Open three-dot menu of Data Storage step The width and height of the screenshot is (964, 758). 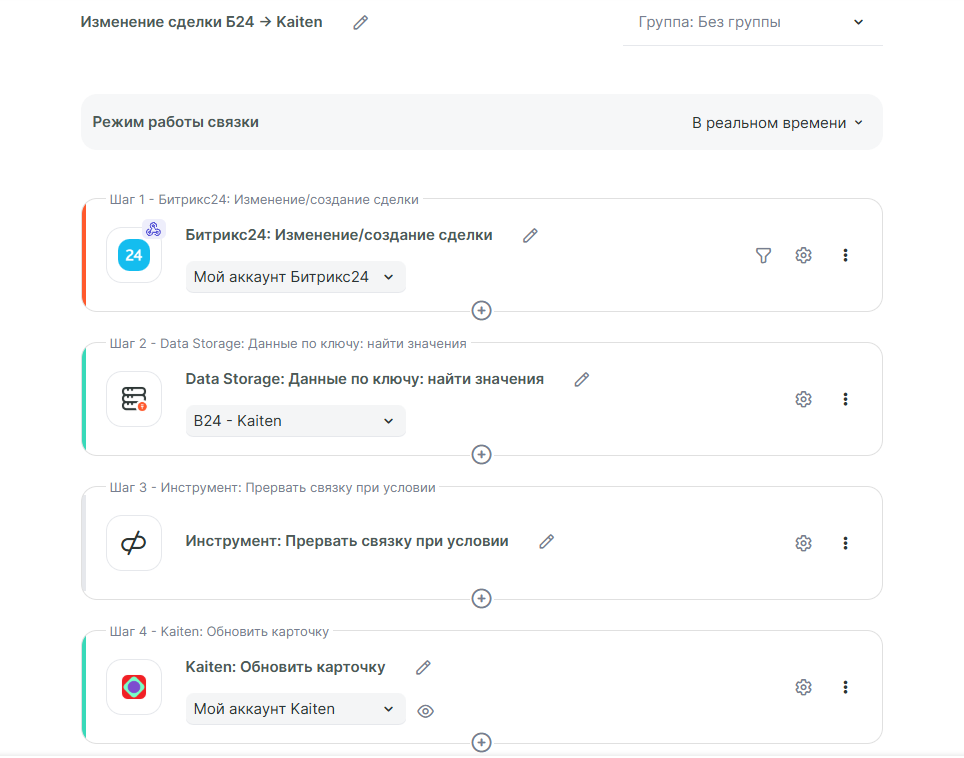pyautogui.click(x=845, y=399)
